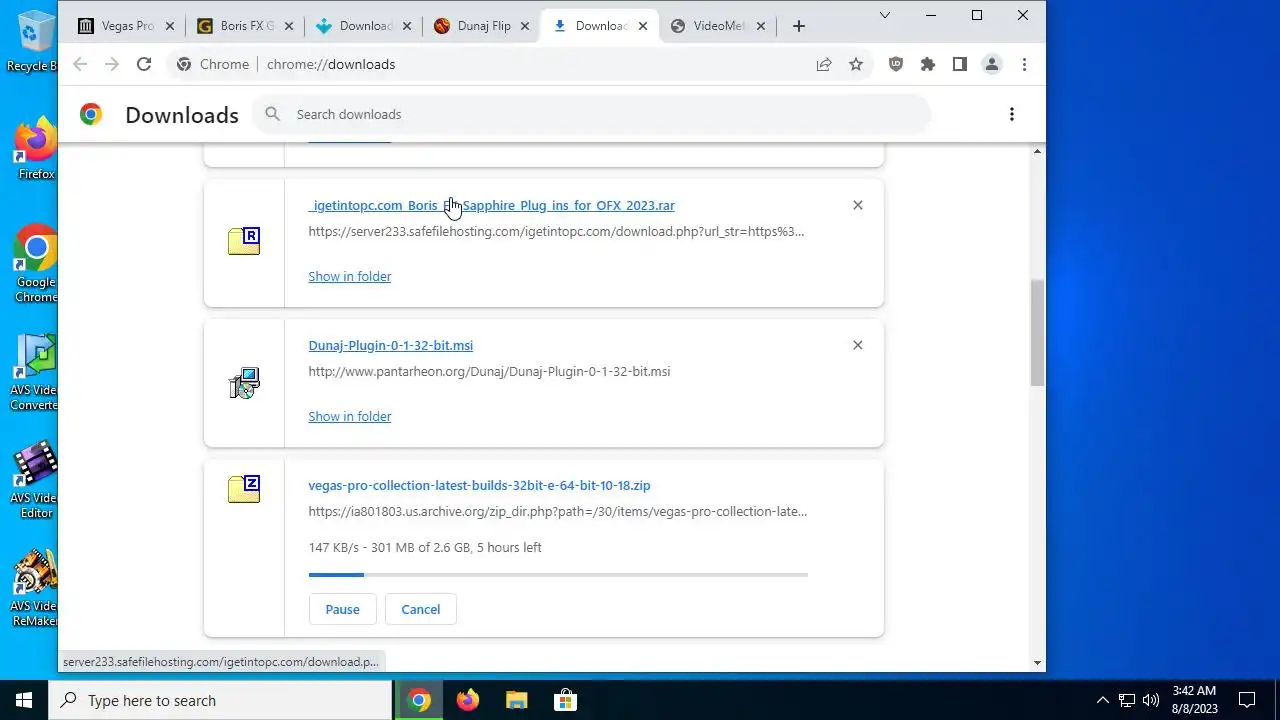Remove the Boris Sapphire rar from list
Image resolution: width=1280 pixels, height=720 pixels.
pos(857,205)
